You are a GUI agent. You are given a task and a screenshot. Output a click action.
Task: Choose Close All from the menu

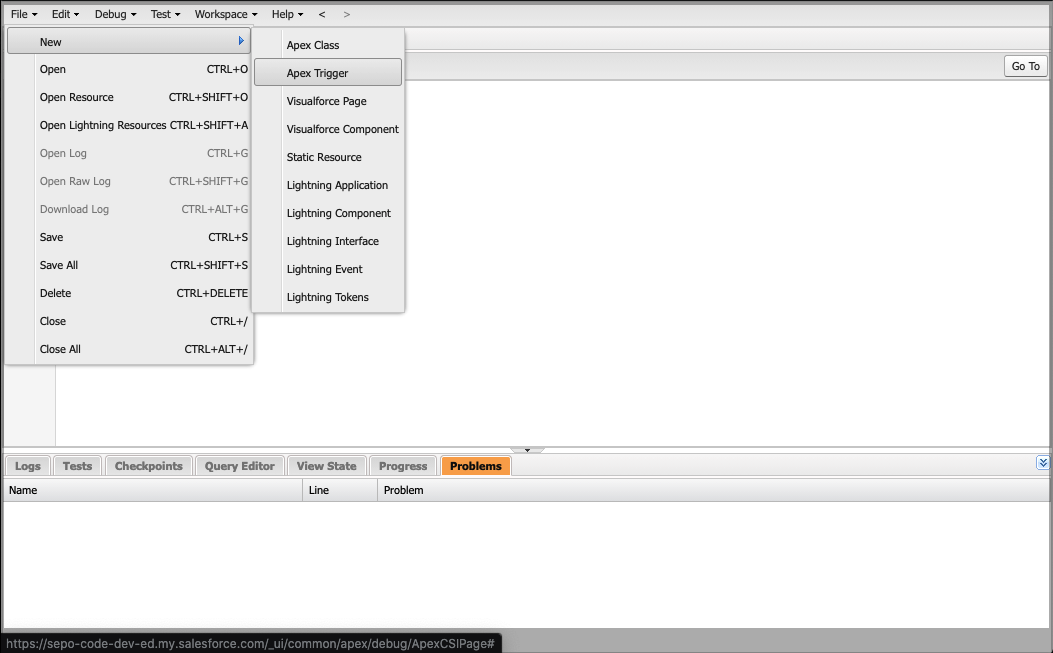129,349
